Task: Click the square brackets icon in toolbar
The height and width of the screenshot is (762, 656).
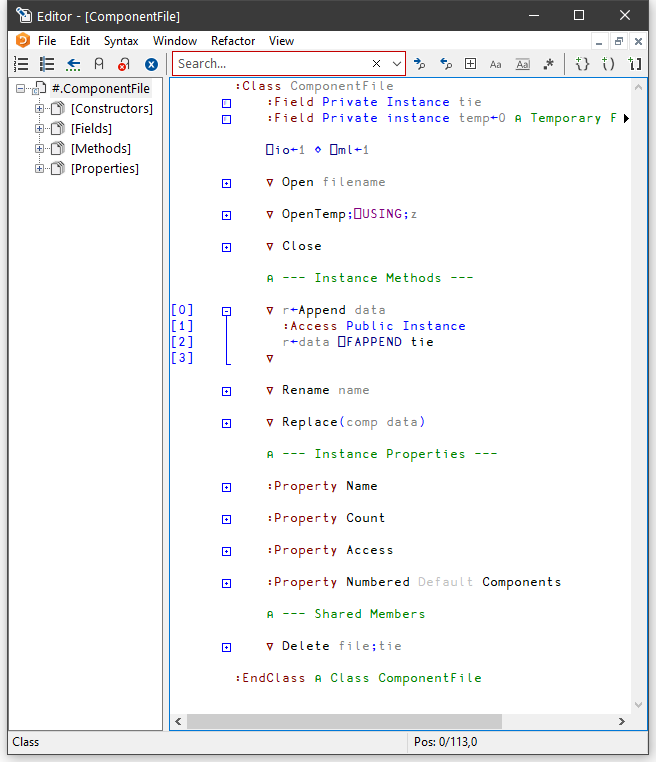Action: tap(634, 64)
